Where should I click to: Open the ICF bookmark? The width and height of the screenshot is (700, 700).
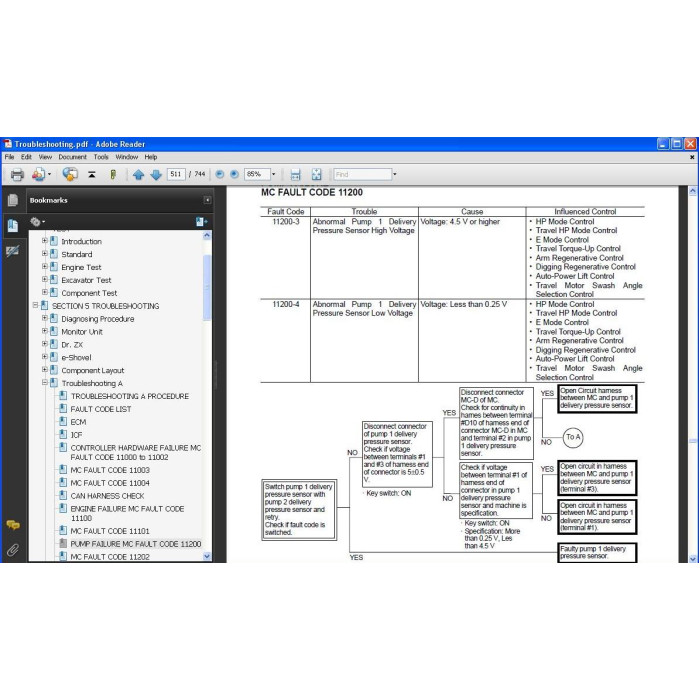pyautogui.click(x=76, y=435)
